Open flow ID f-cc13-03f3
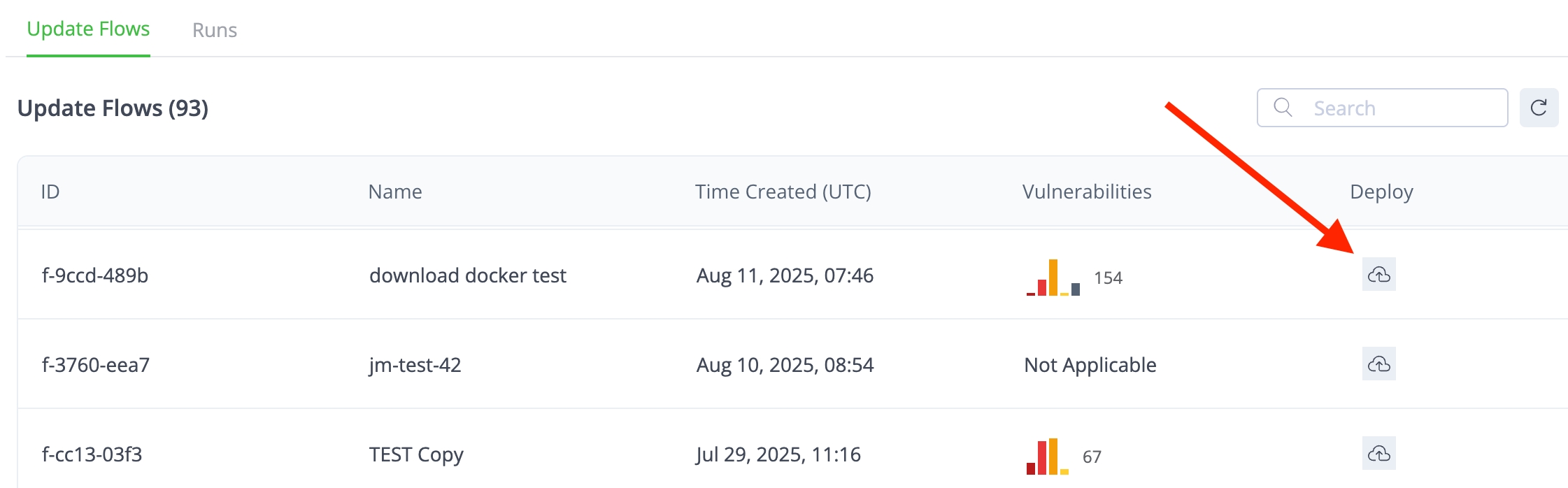The width and height of the screenshot is (1568, 488). pyautogui.click(x=92, y=454)
